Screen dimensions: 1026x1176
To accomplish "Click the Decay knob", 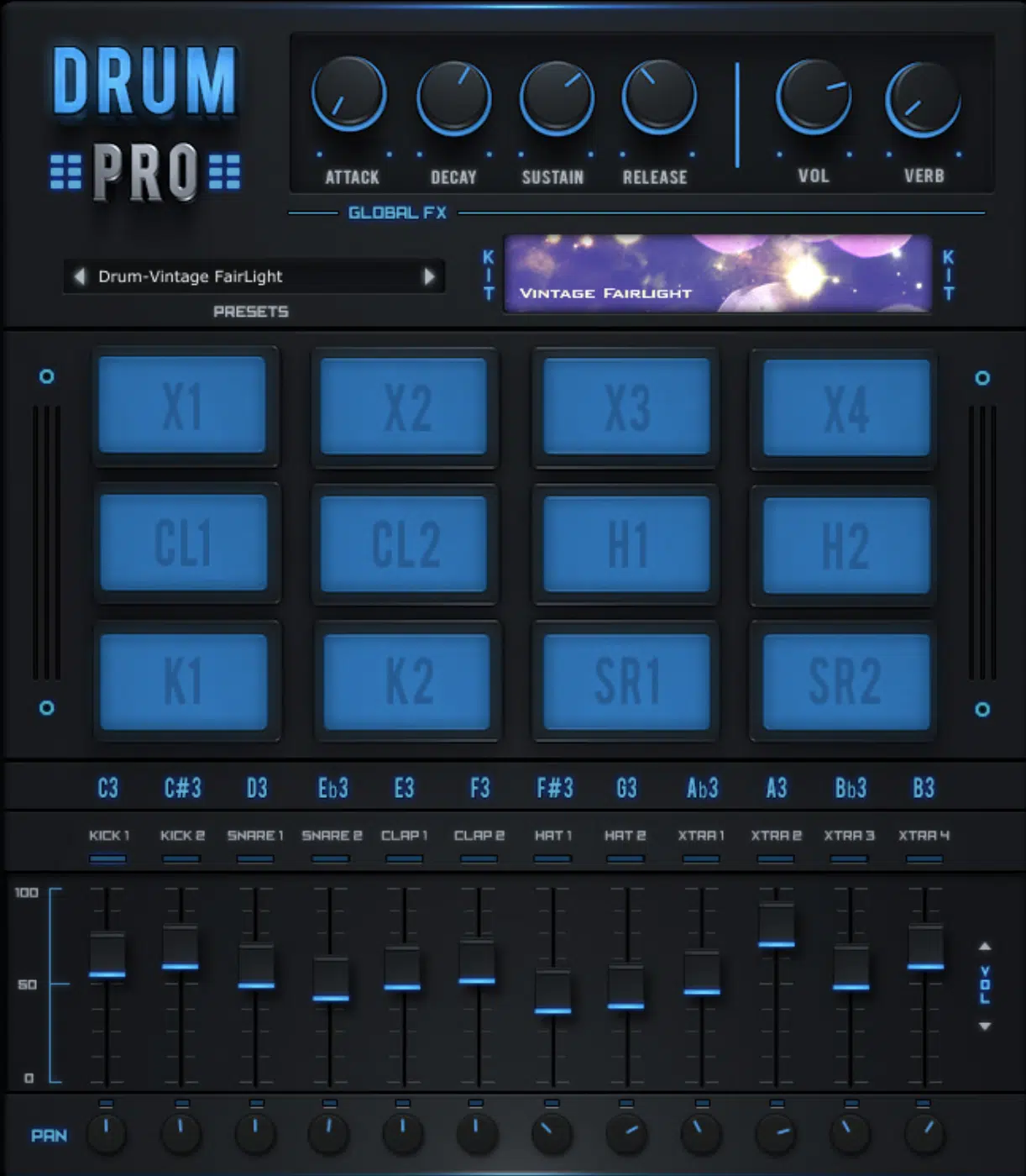I will tap(453, 97).
